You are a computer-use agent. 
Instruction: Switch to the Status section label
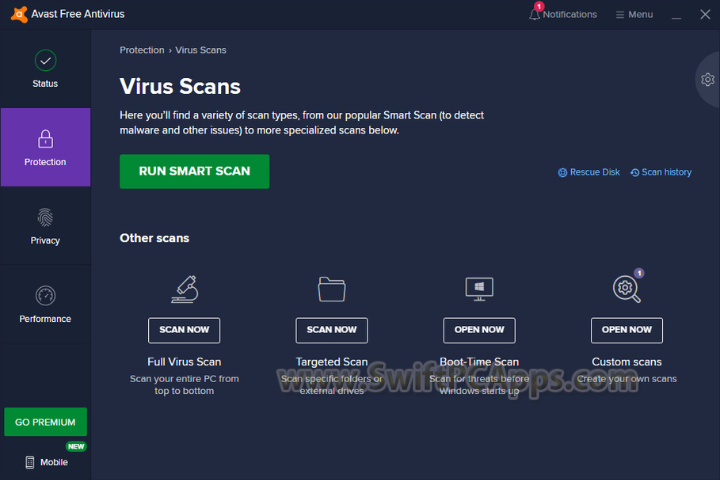(45, 84)
